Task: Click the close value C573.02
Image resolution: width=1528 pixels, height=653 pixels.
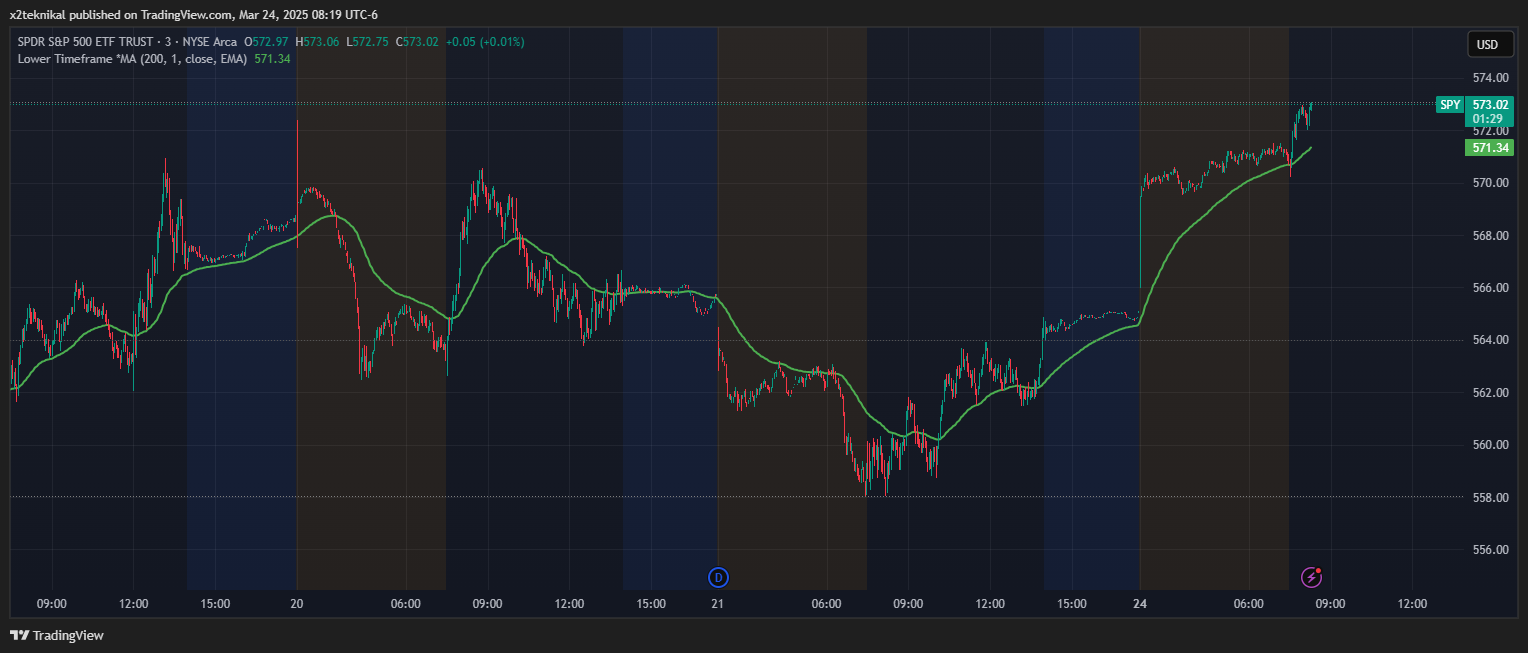Action: click(x=418, y=42)
